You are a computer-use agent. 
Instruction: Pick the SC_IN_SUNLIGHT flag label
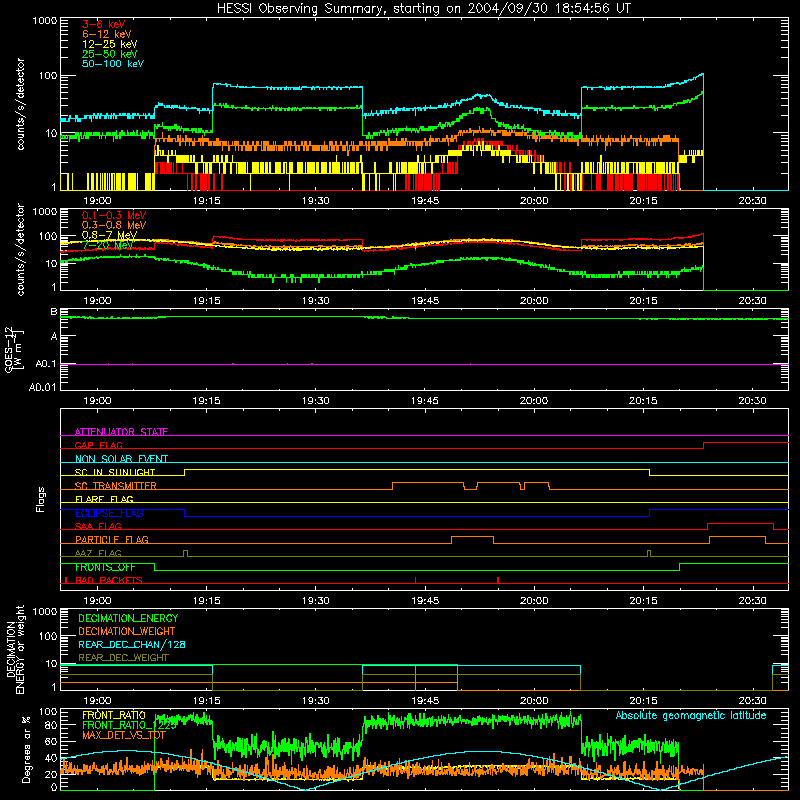(115, 472)
